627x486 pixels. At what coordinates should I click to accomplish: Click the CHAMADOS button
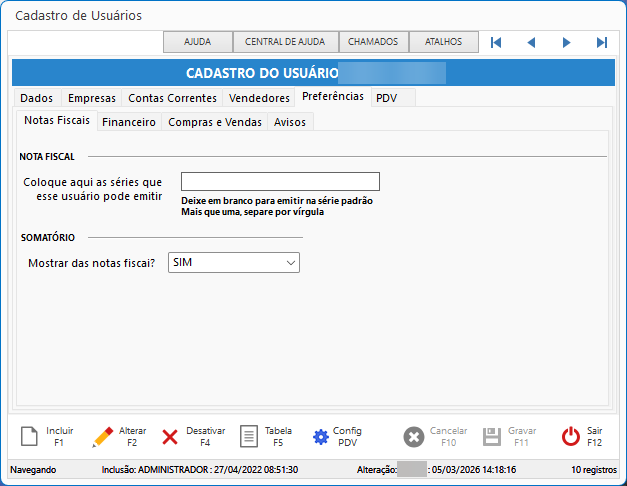pos(373,42)
